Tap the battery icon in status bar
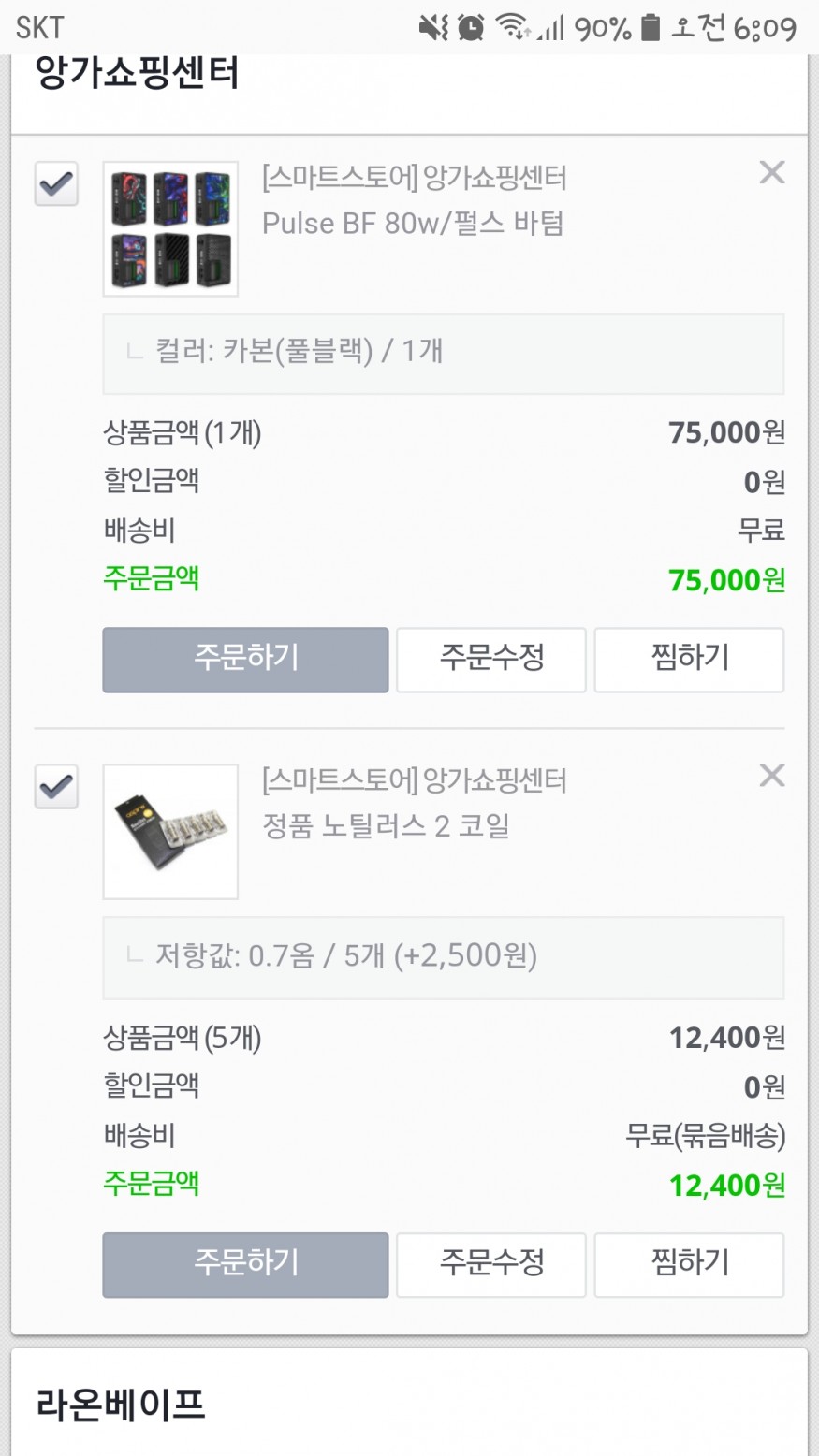This screenshot has height=1456, width=819. pyautogui.click(x=650, y=27)
